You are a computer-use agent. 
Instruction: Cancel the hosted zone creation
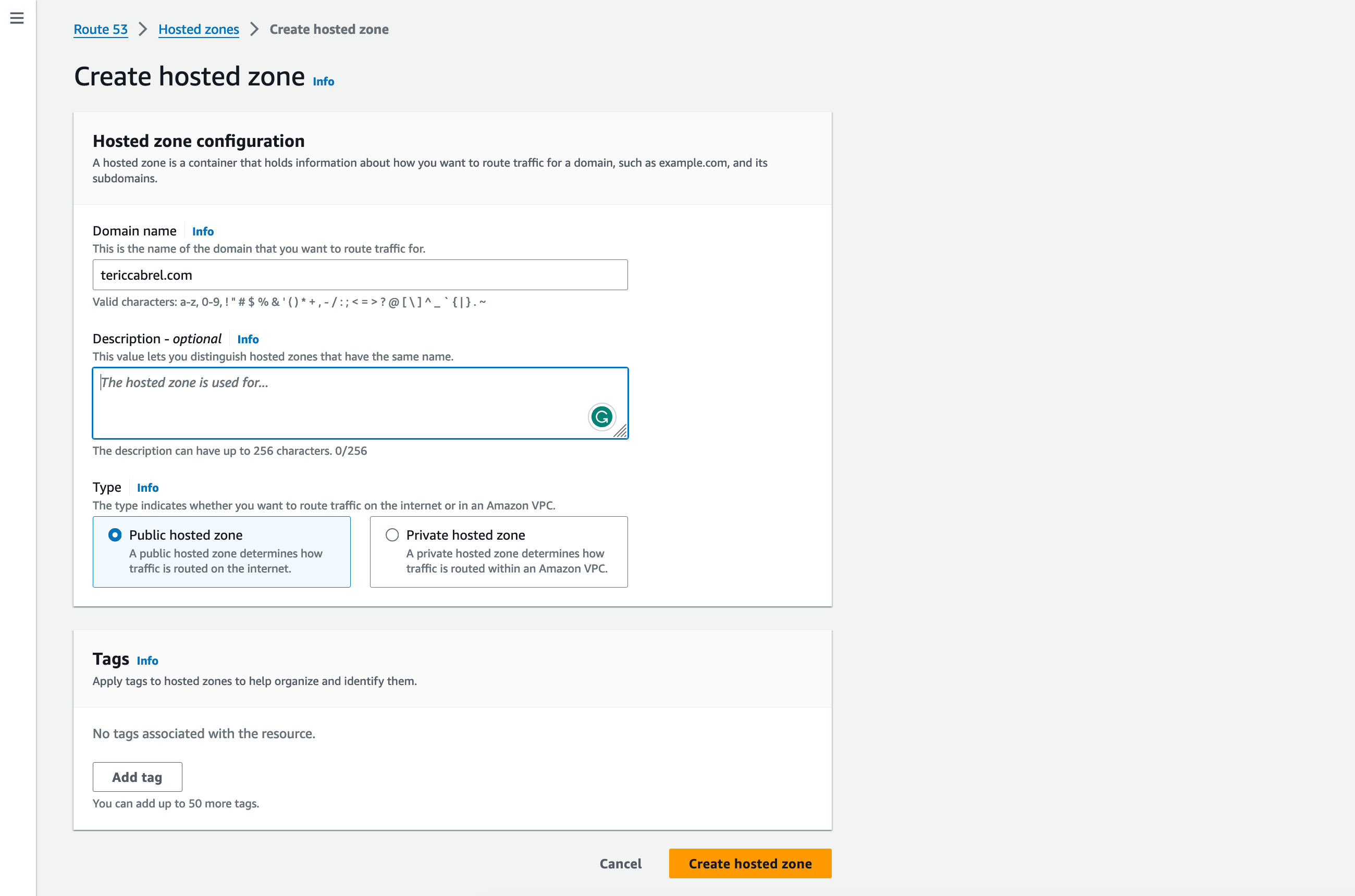(x=620, y=863)
